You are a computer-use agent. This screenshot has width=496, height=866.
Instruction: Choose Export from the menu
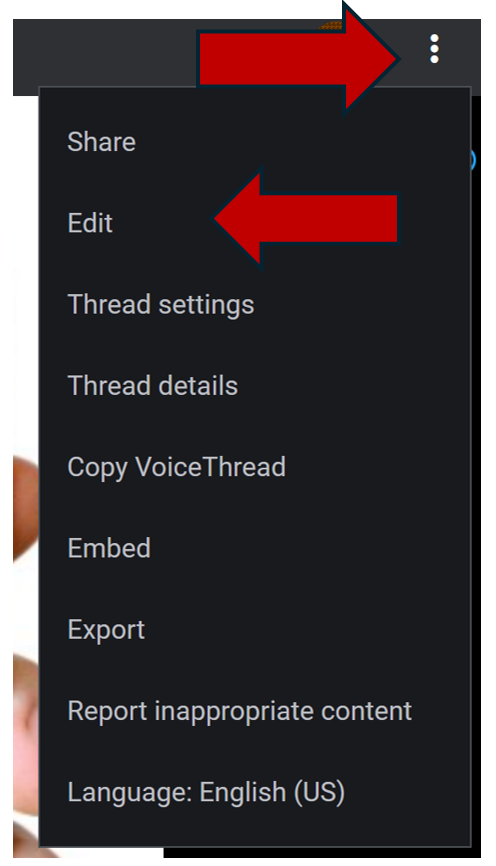coord(255,629)
